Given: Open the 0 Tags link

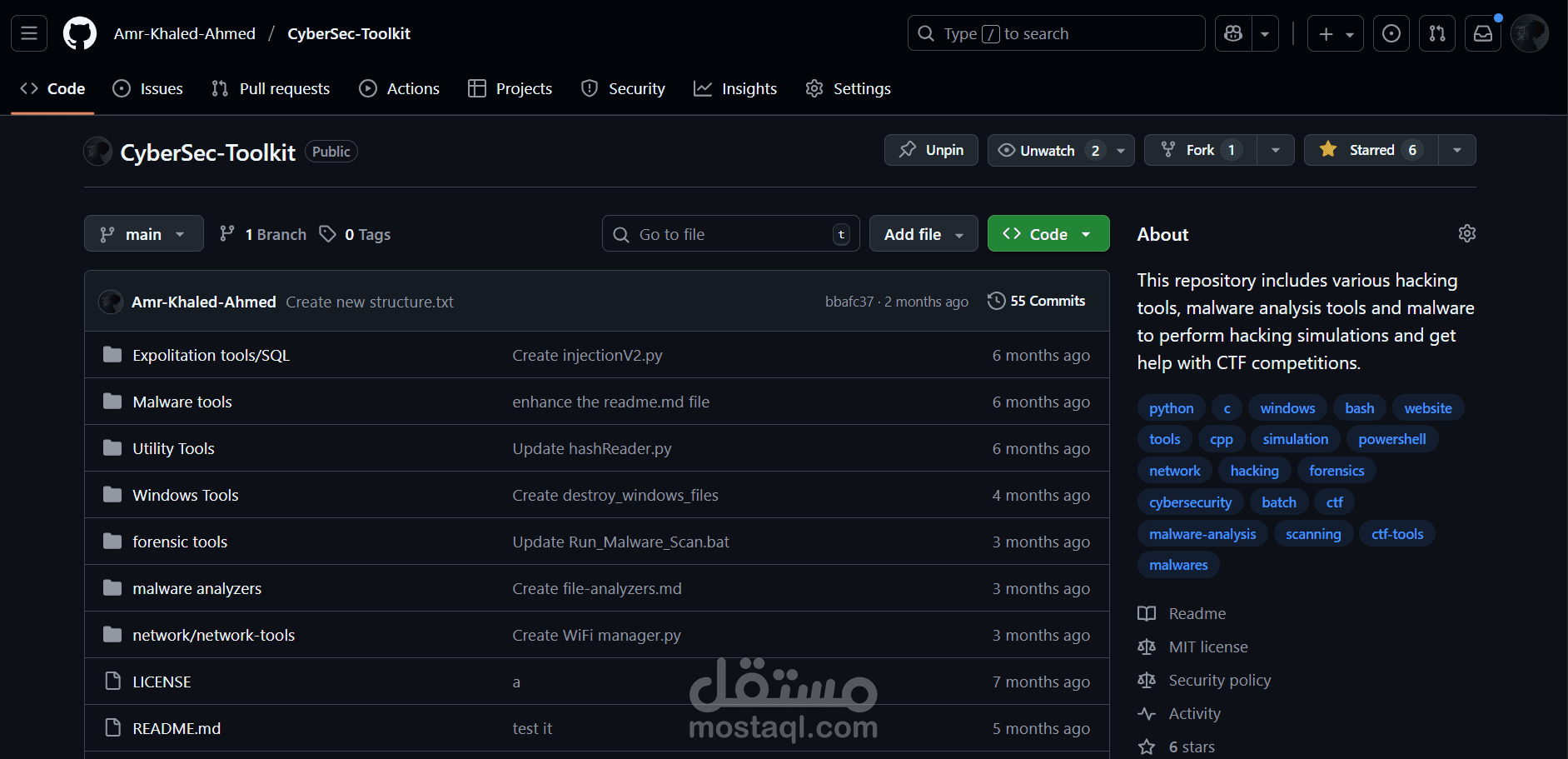Looking at the screenshot, I should tap(356, 234).
